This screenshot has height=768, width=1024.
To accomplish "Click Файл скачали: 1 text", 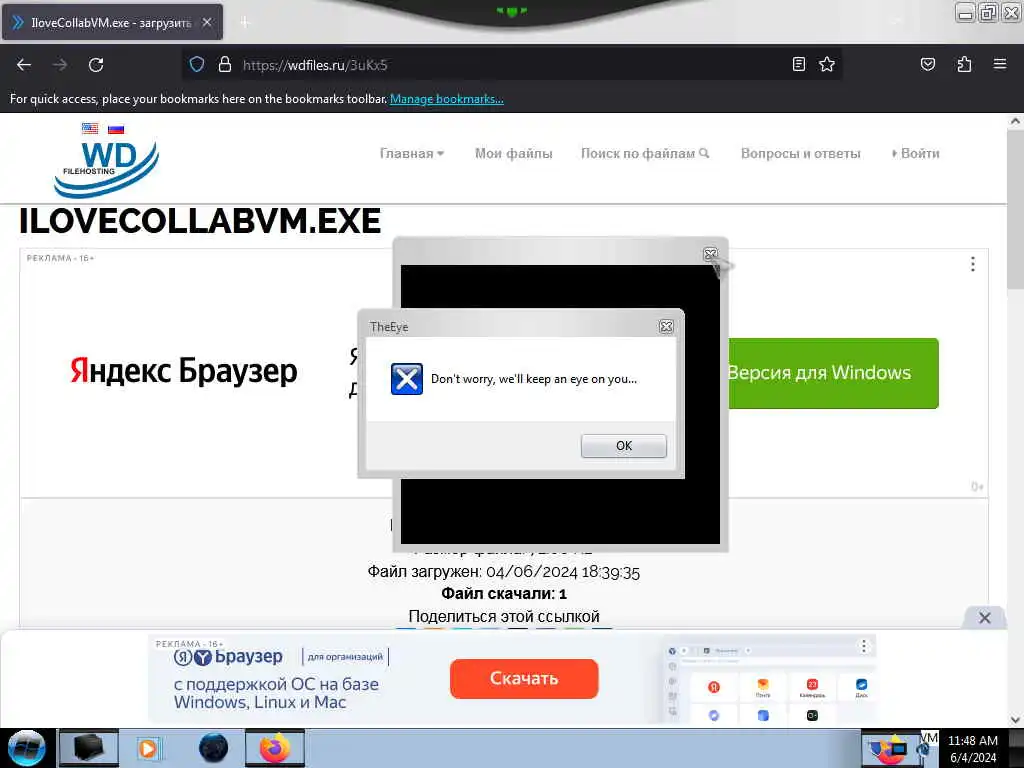I will coord(504,594).
